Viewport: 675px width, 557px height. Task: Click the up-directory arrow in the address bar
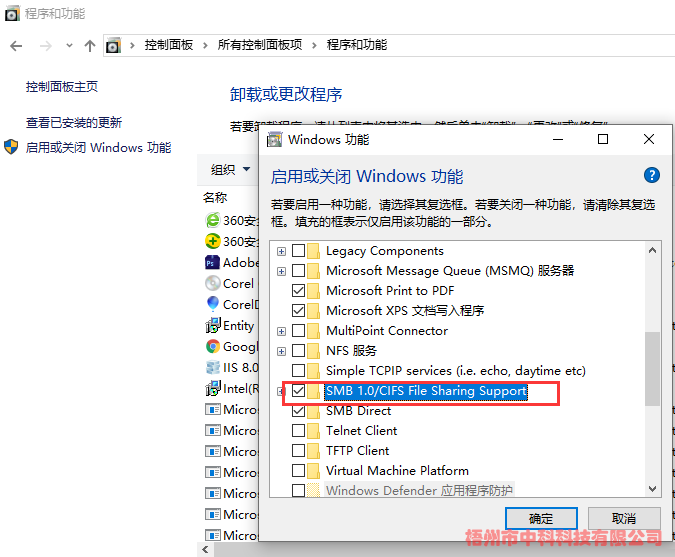(90, 46)
